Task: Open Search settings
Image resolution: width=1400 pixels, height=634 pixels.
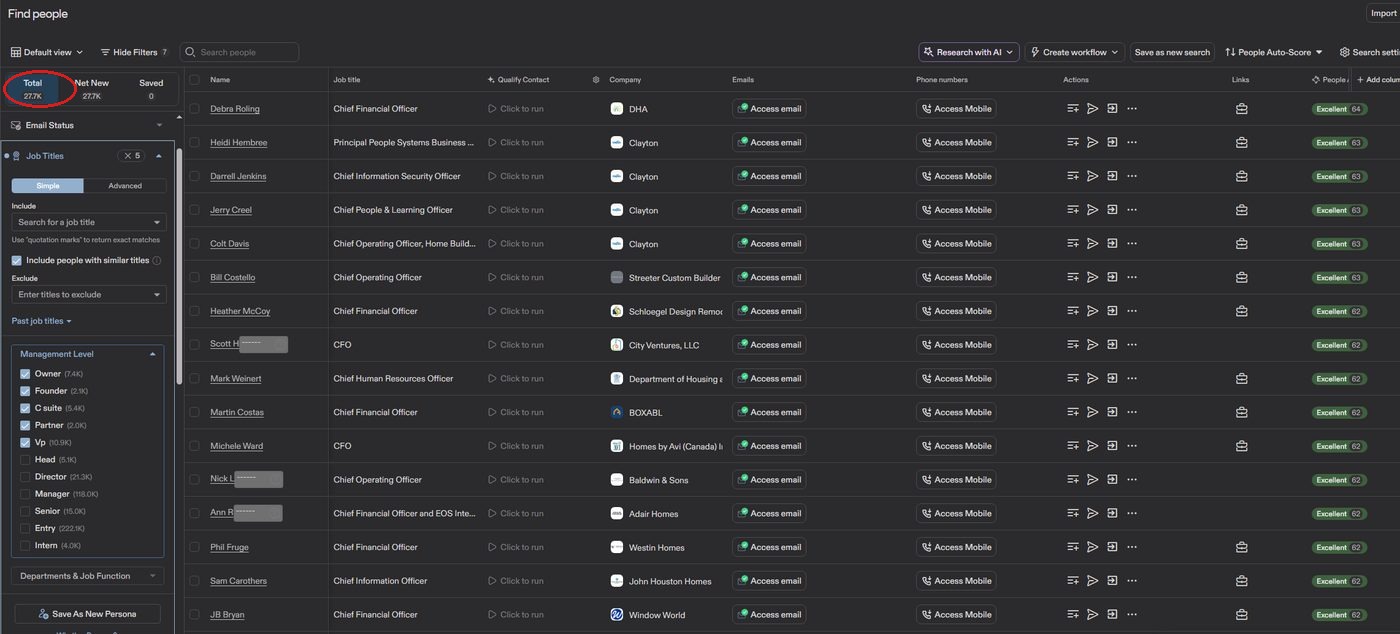Action: (1370, 52)
